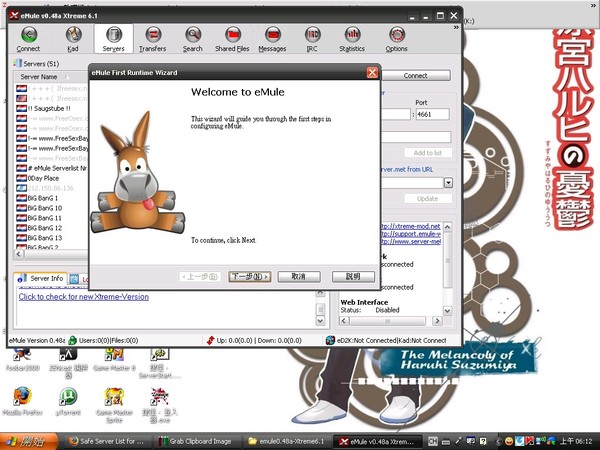This screenshot has width=600, height=450.
Task: Switch to 'Safe Server List for...' taskbar item
Action: (107, 441)
